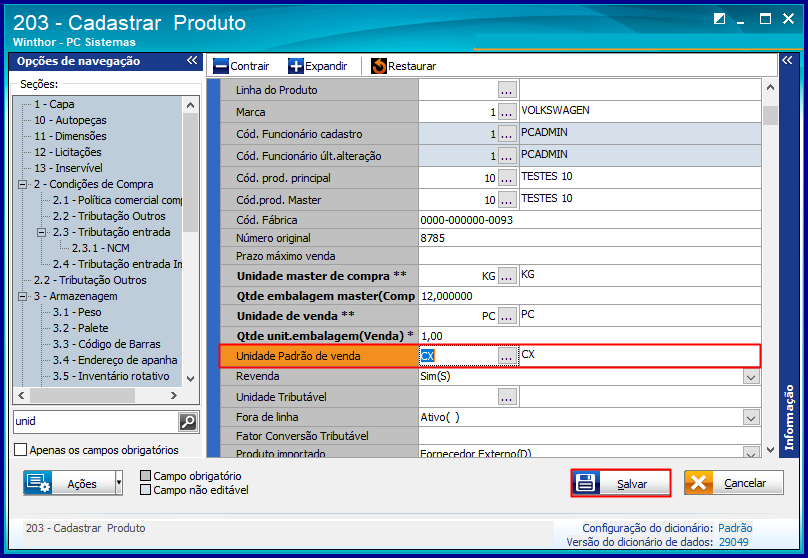
Task: Select 2.1 - Política comercial section
Action: tap(117, 200)
